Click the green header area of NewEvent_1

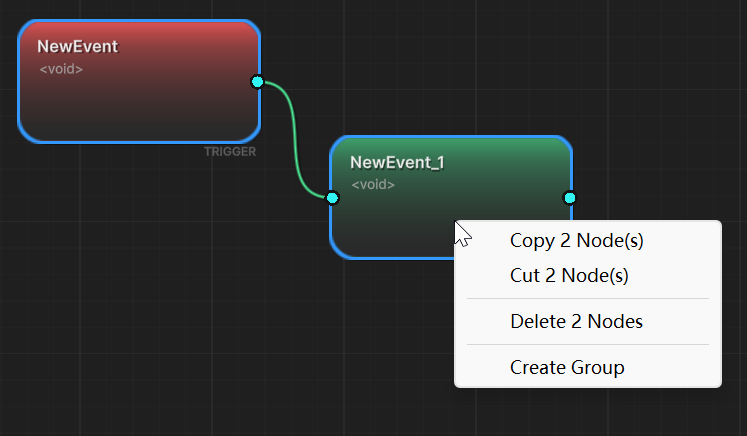tap(500, 155)
